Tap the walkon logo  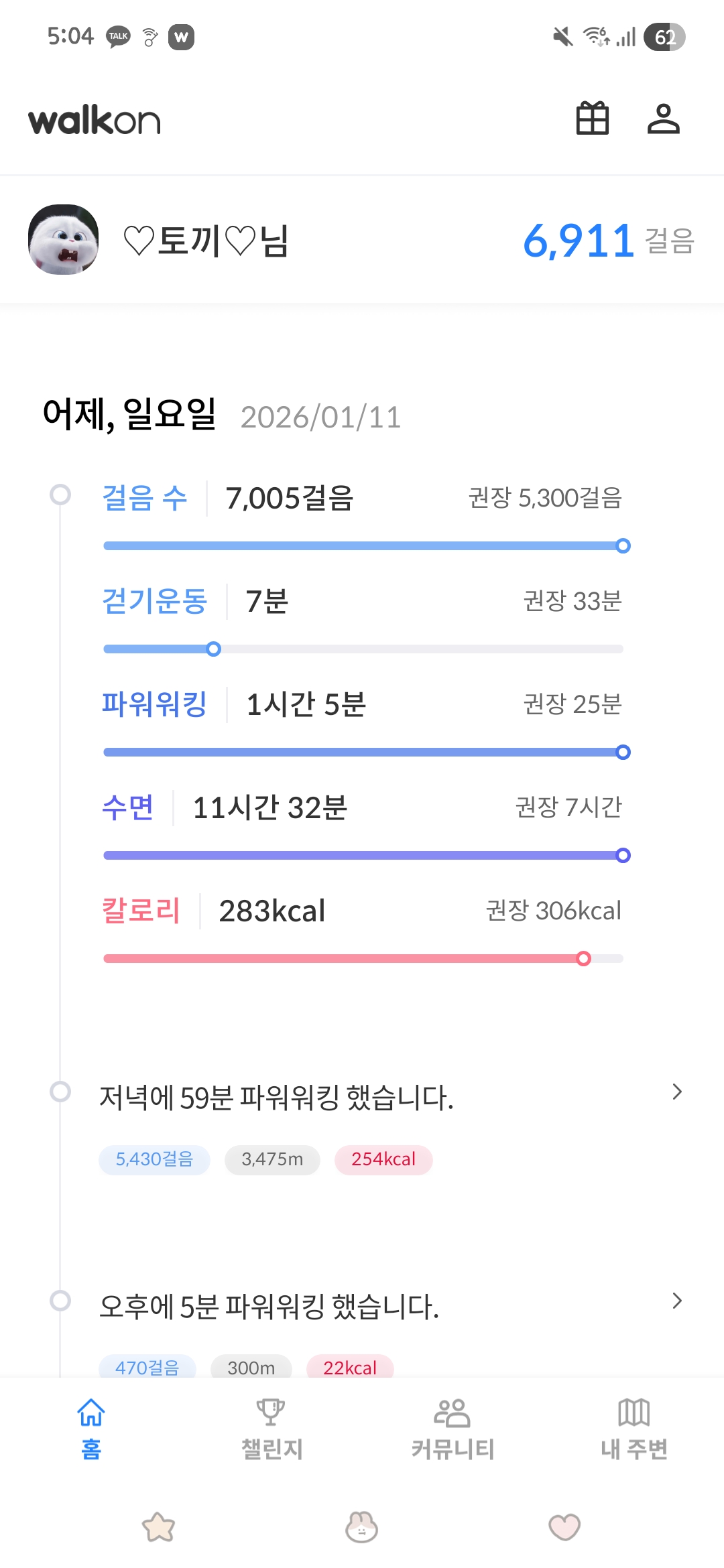[x=95, y=121]
